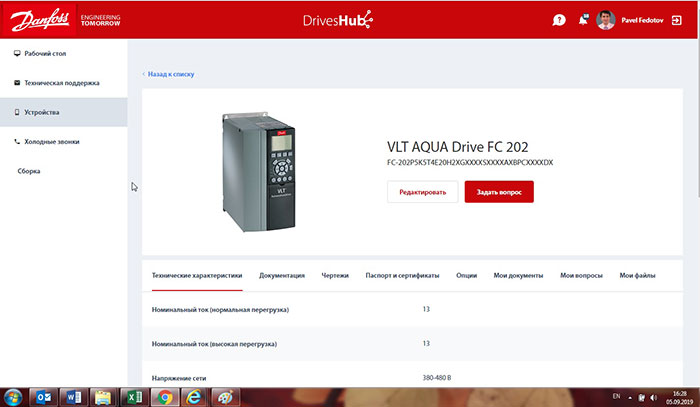The width and height of the screenshot is (700, 407).
Task: Click Pavel Fedotov's avatar picture
Action: 605,20
